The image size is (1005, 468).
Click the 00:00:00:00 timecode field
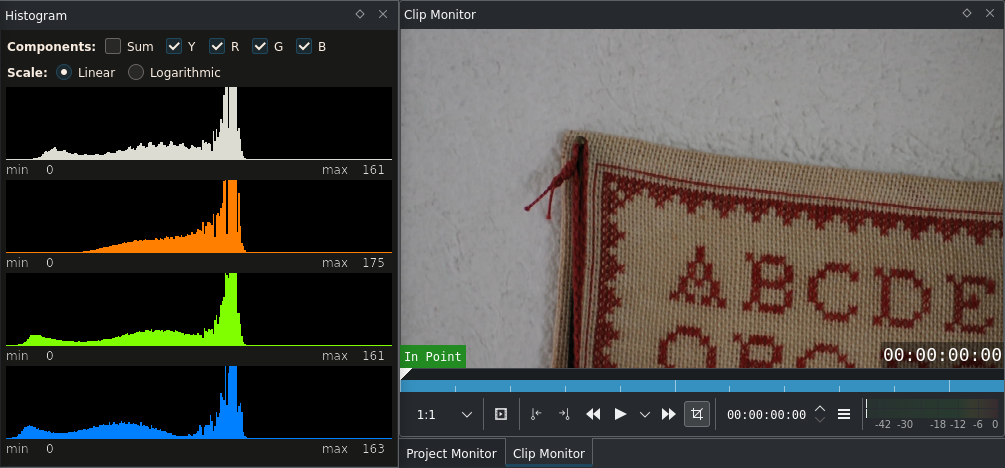(x=766, y=415)
